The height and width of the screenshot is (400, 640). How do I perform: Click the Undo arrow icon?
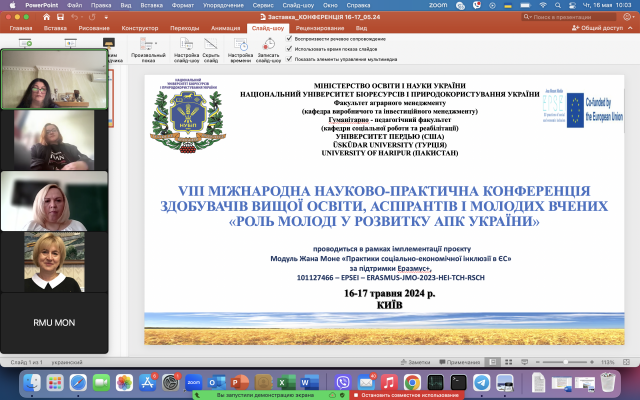[74, 17]
